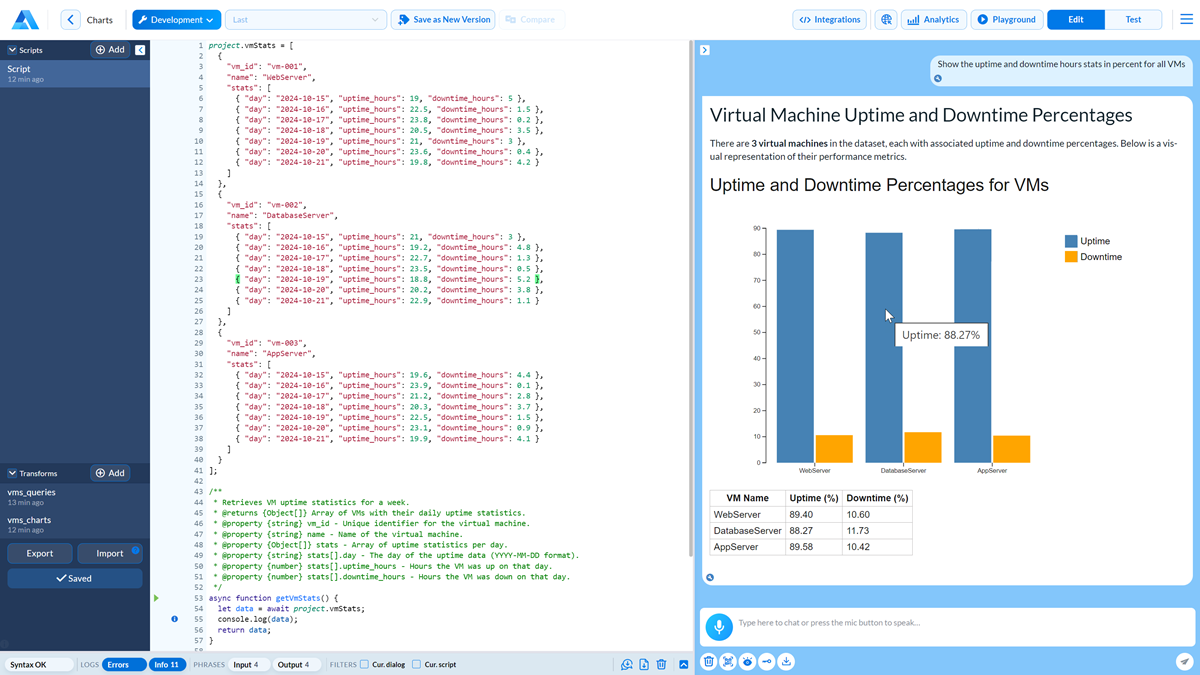This screenshot has width=1200, height=675.
Task: Click the trash icon in the editor status bar
Action: coord(661,663)
